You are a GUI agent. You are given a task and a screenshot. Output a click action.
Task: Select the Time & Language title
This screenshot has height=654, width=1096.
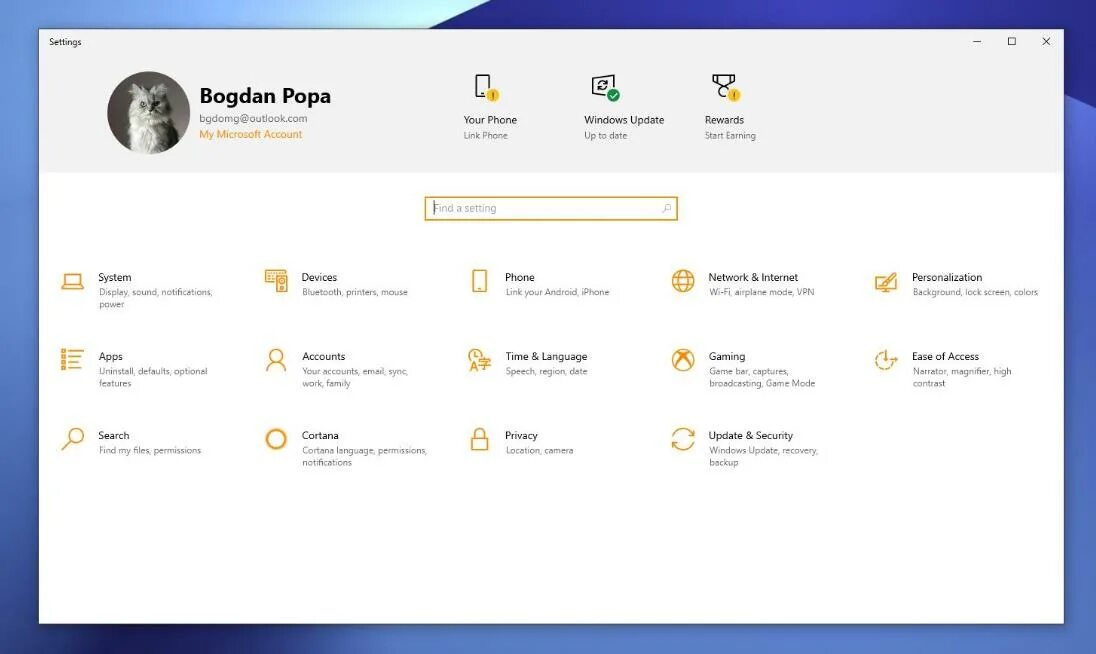(546, 356)
